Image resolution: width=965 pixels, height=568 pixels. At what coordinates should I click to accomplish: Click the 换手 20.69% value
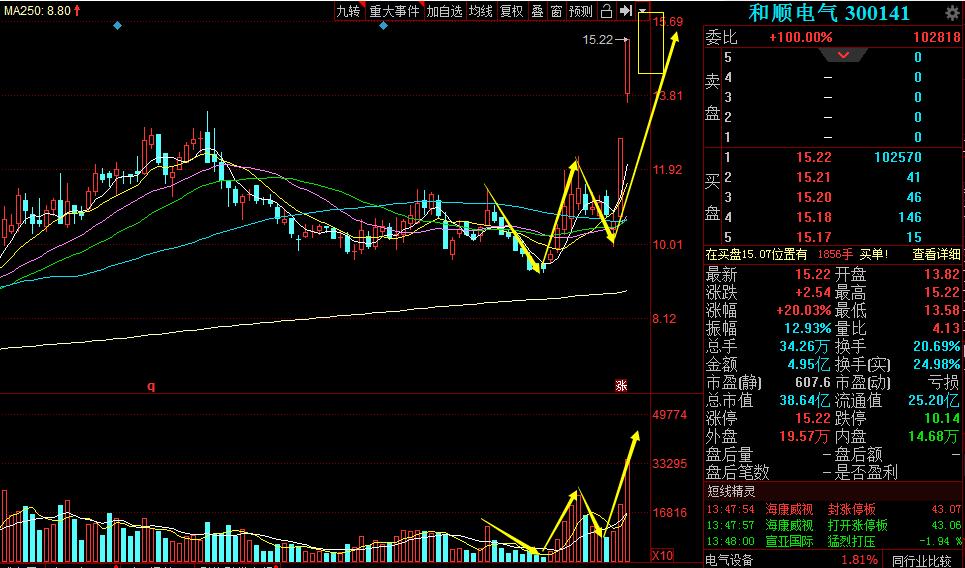coord(937,346)
